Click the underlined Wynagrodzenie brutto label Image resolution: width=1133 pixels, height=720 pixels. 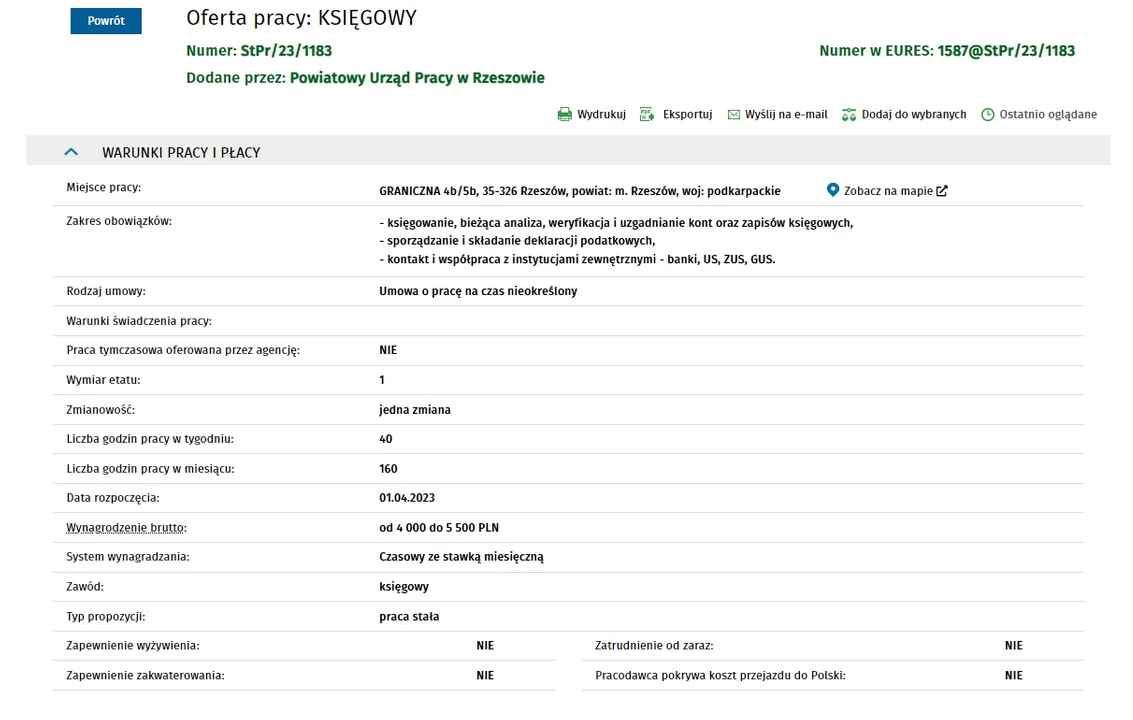[x=126, y=528]
